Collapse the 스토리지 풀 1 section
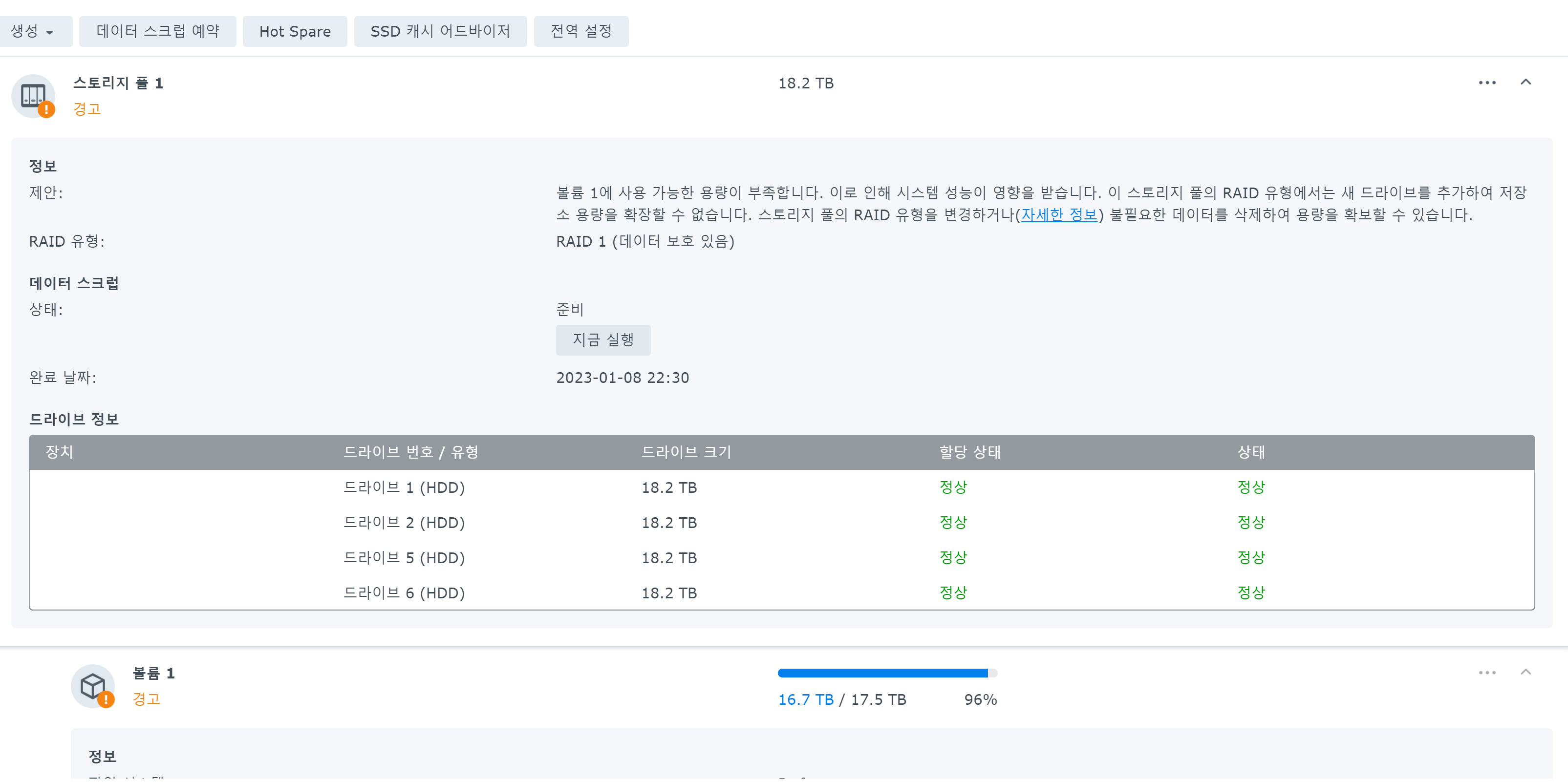The height and width of the screenshot is (782, 1568). (1525, 82)
